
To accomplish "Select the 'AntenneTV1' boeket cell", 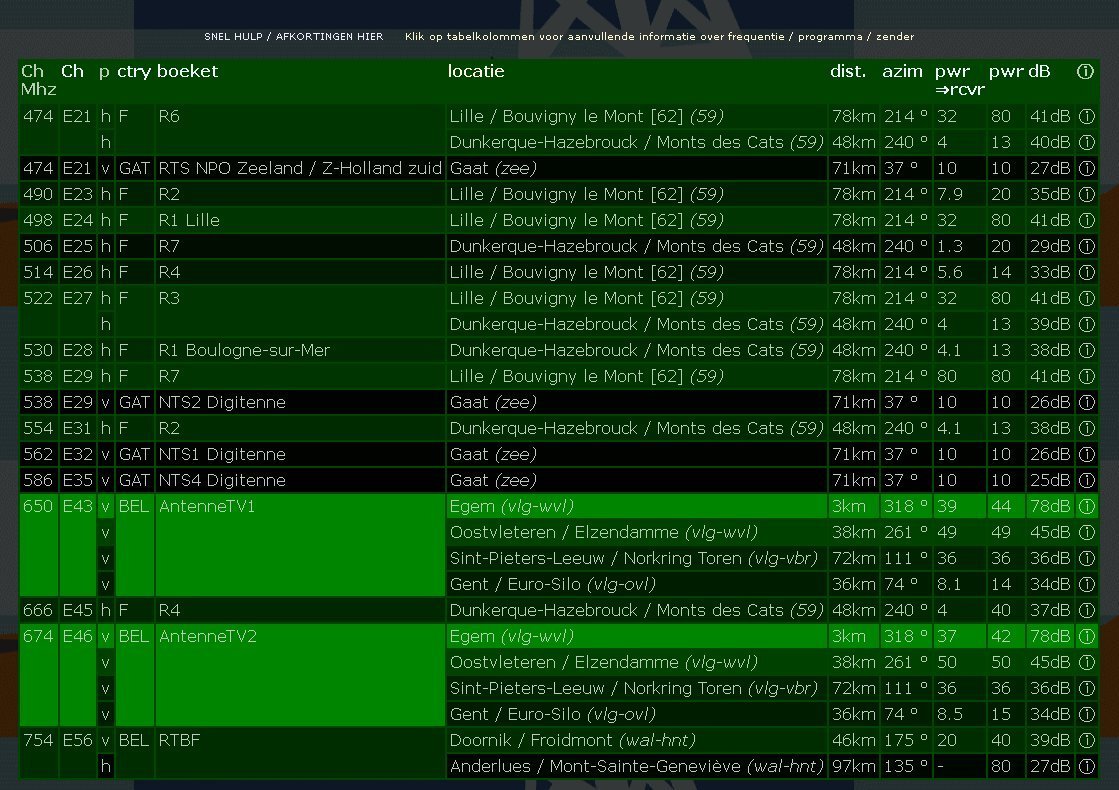I will point(300,545).
